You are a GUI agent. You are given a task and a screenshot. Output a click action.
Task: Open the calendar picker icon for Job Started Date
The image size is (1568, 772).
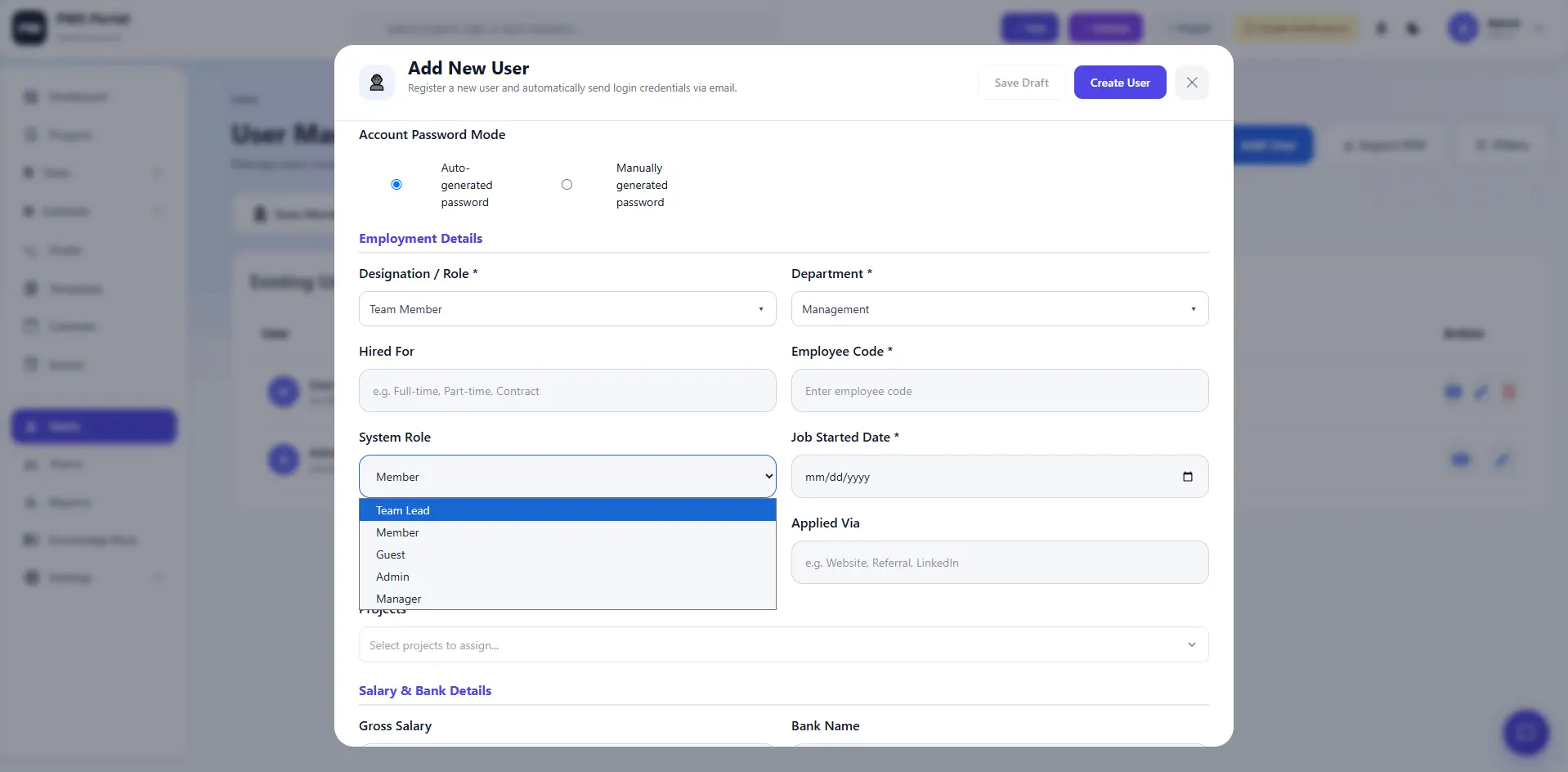click(x=1187, y=477)
